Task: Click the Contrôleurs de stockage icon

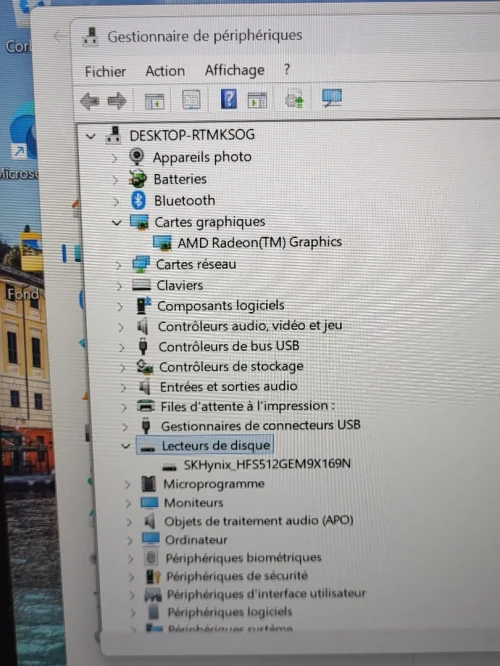Action: click(144, 367)
